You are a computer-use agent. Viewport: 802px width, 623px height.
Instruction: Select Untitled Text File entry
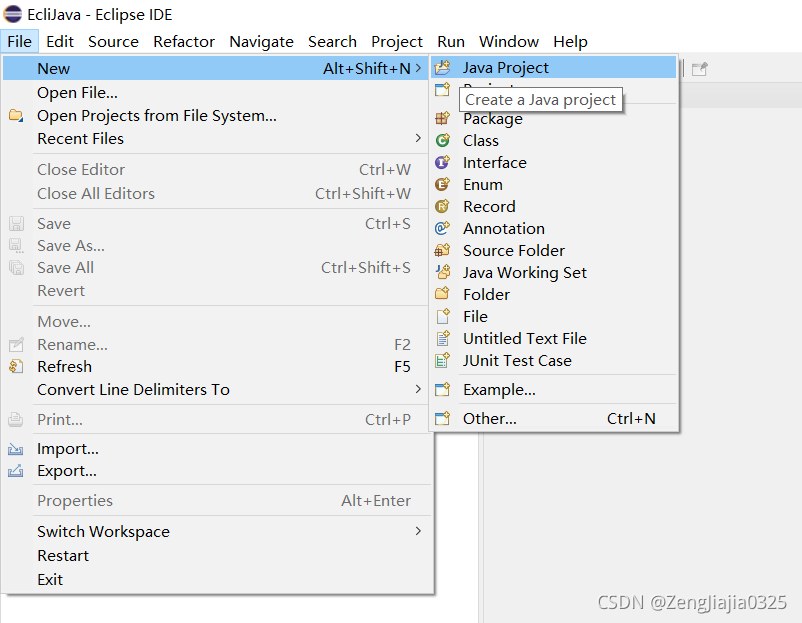pos(553,338)
